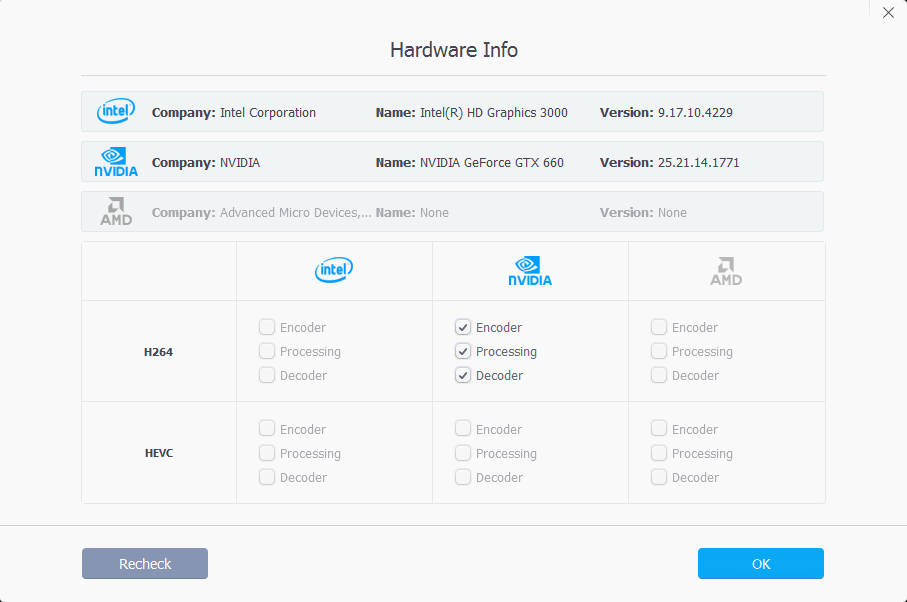This screenshot has height=602, width=907.
Task: Toggle Intel HEVC Processing checkbox
Action: tap(267, 453)
